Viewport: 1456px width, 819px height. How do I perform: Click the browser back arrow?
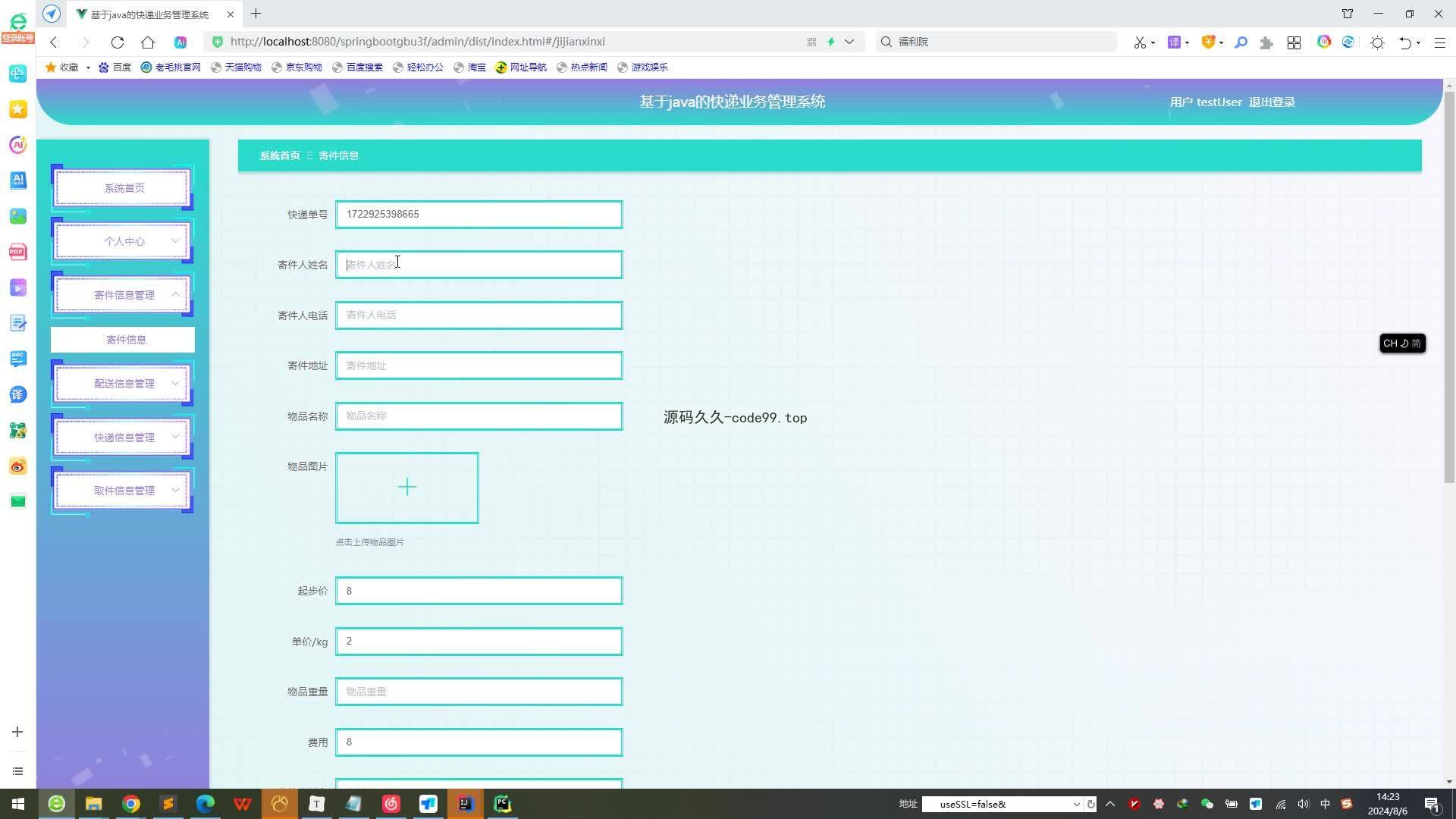click(x=54, y=42)
